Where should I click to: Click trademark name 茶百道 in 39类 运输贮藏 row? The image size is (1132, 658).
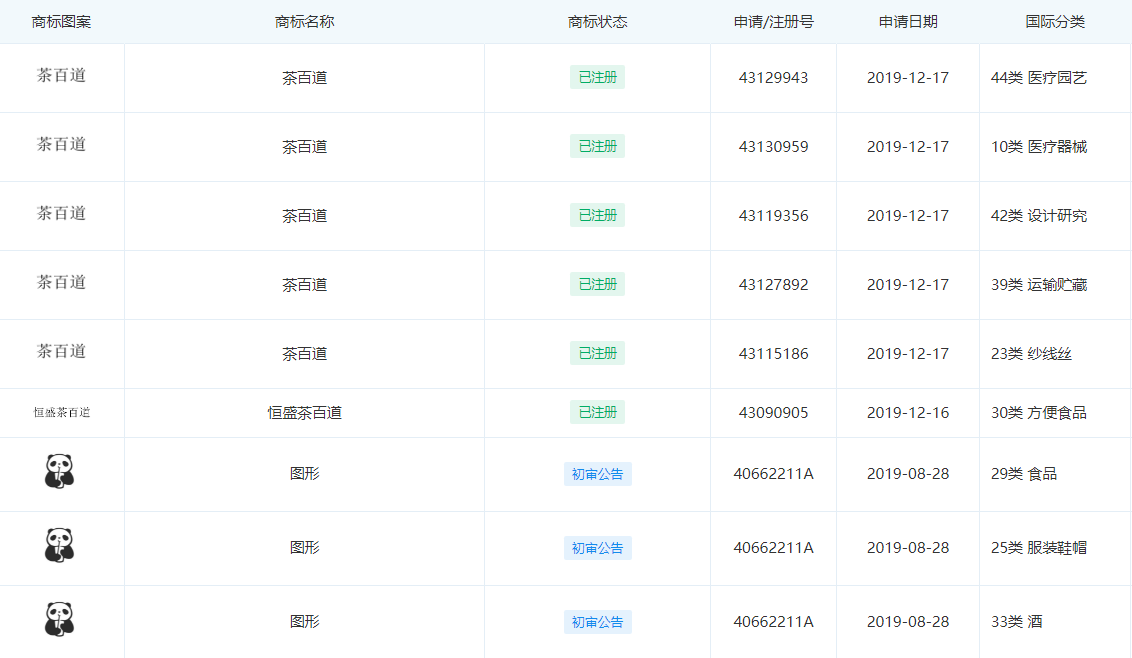point(305,285)
